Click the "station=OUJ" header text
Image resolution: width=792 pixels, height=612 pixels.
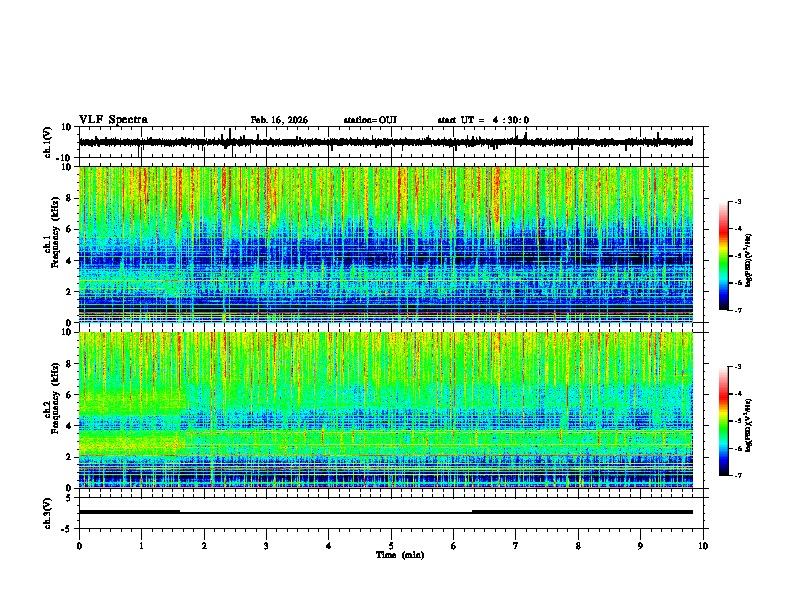pyautogui.click(x=370, y=120)
